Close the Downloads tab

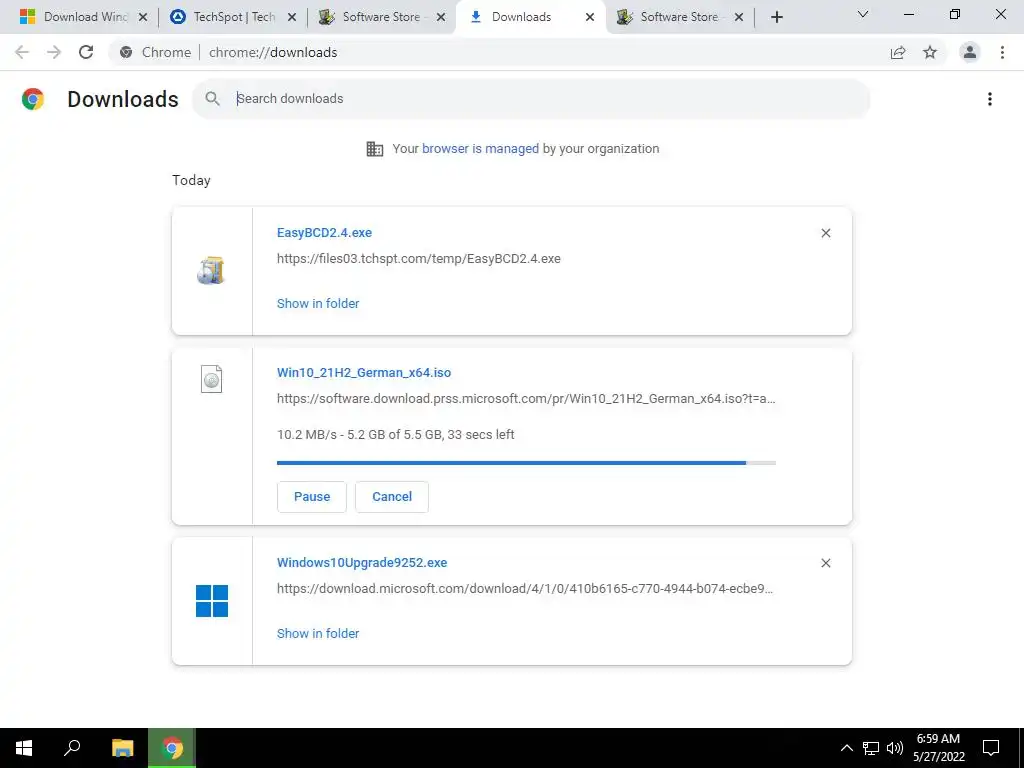pyautogui.click(x=590, y=17)
